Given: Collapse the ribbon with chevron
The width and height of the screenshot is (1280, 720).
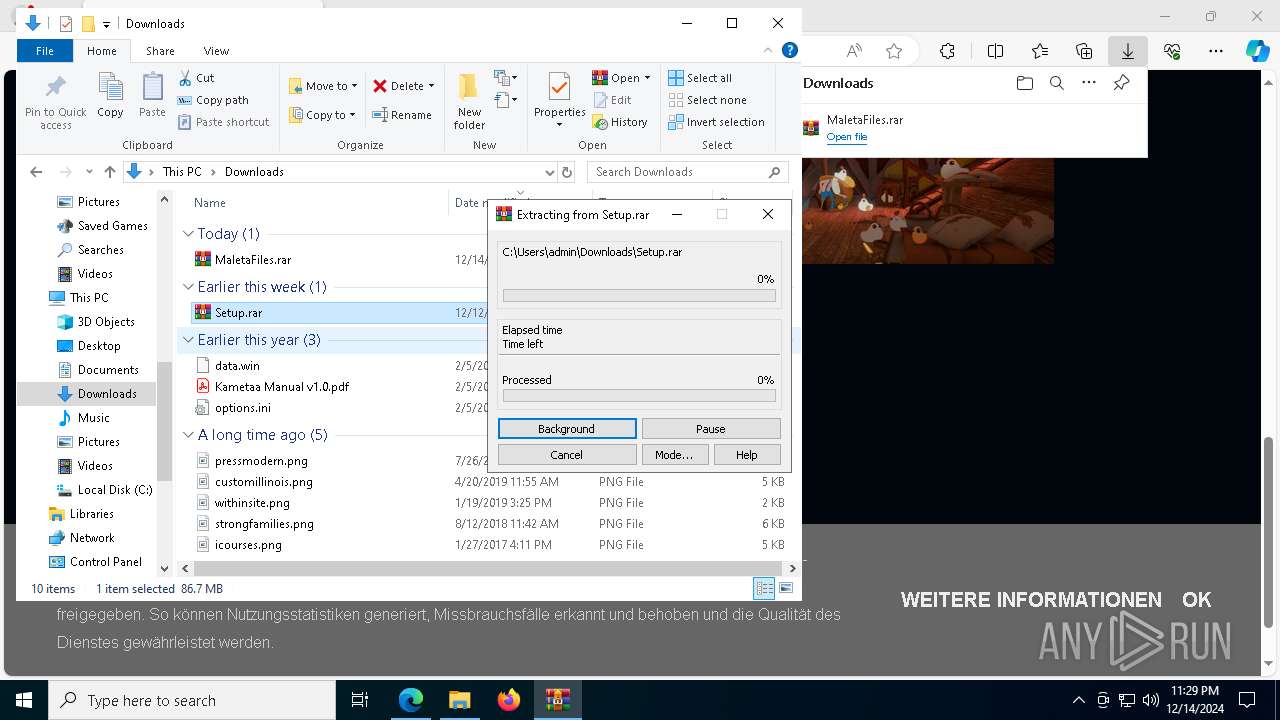Looking at the screenshot, I should (769, 50).
